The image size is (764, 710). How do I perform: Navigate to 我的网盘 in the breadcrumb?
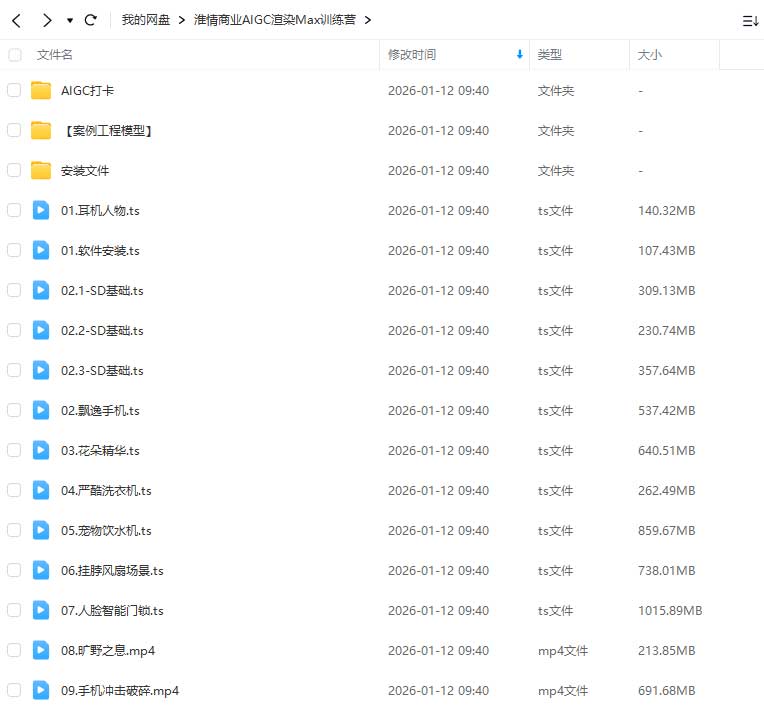[145, 20]
